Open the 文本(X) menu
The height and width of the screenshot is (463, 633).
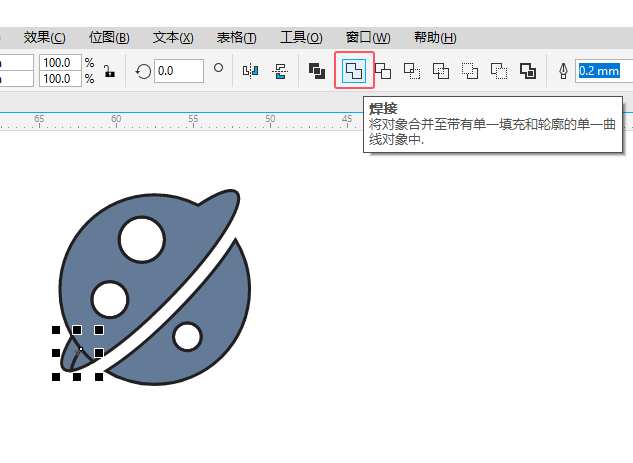pos(173,38)
